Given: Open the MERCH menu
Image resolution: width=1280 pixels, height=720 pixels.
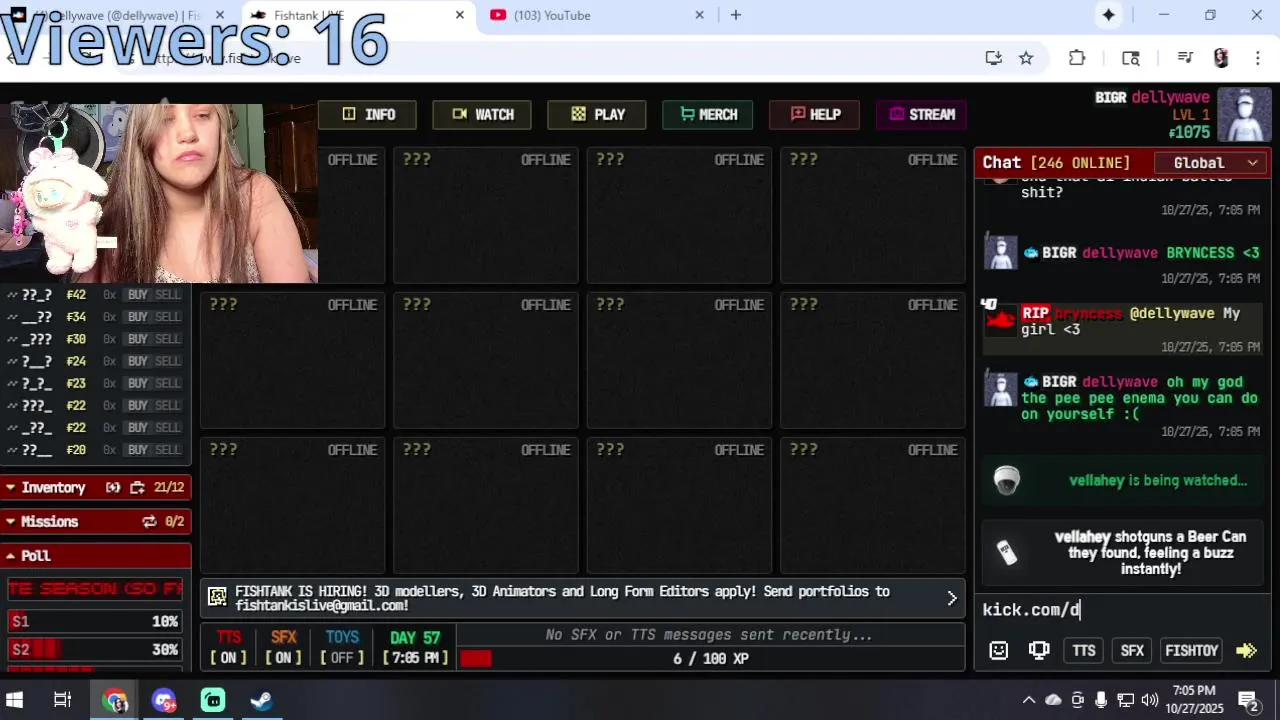Looking at the screenshot, I should [708, 115].
